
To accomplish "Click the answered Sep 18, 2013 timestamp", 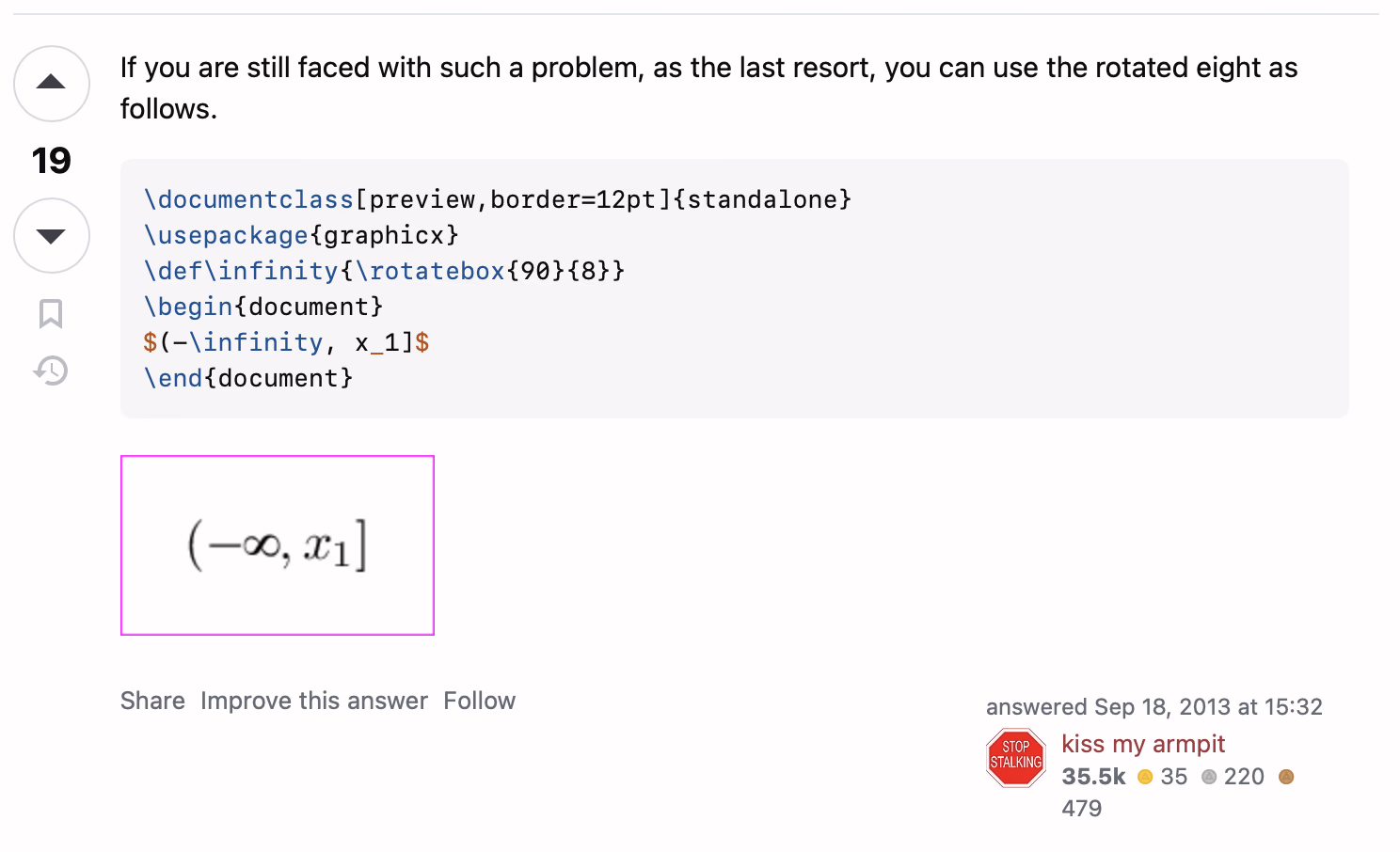I will point(1154,706).
